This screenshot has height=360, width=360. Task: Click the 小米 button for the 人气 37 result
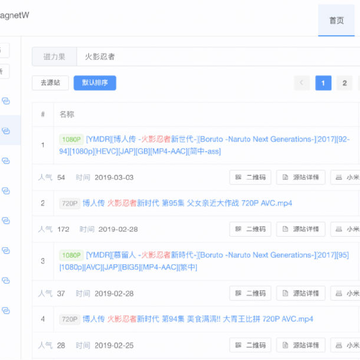pos(345,293)
